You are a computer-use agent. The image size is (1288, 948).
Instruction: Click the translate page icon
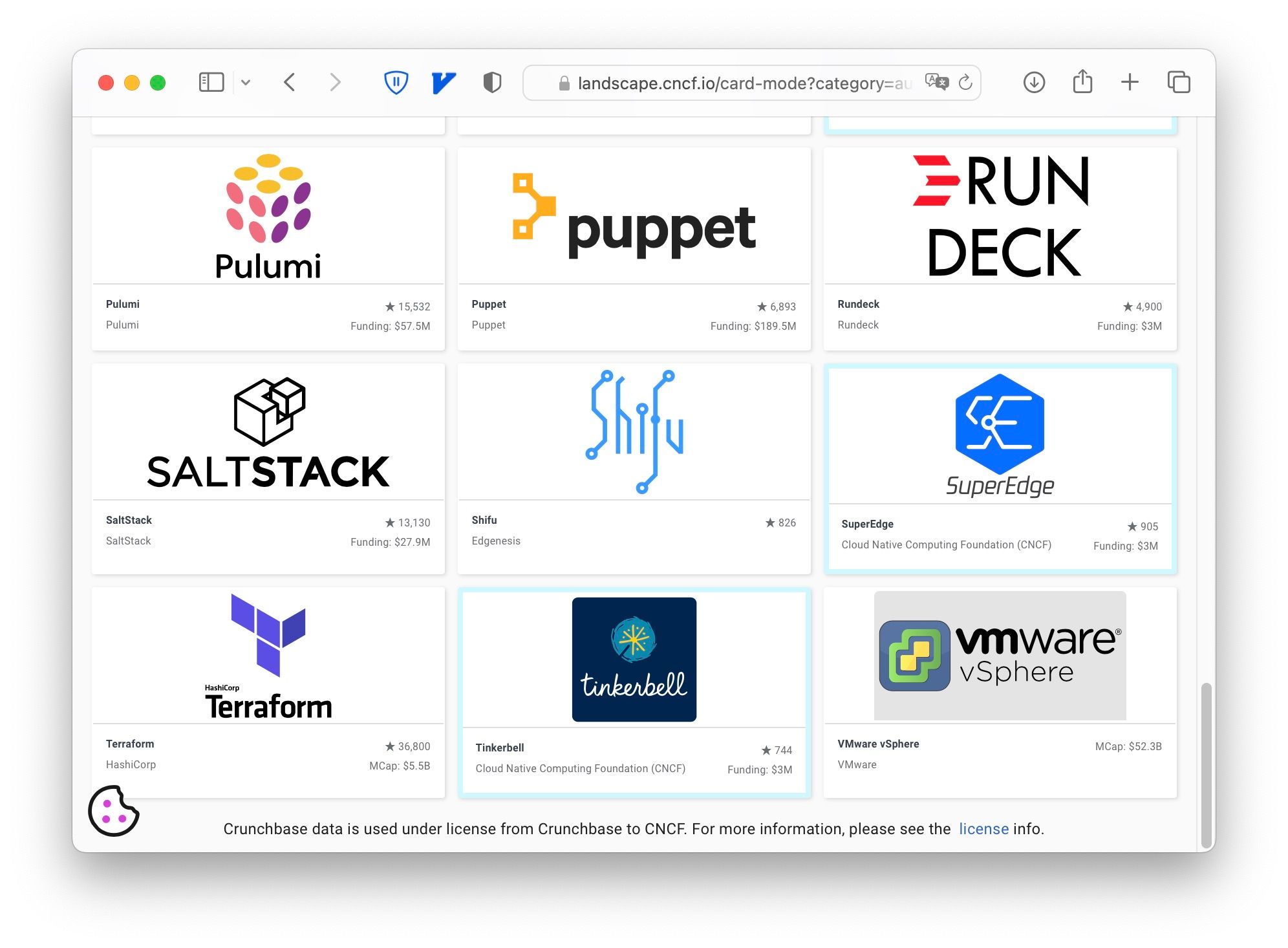click(936, 82)
